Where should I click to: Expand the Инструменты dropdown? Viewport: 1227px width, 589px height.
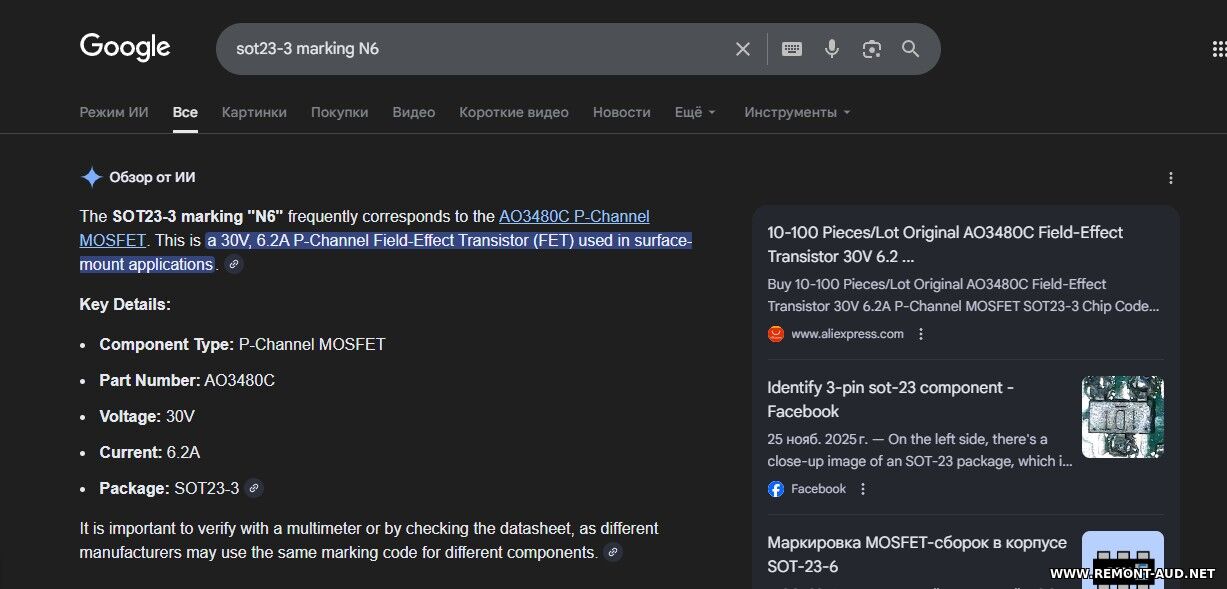coord(797,112)
